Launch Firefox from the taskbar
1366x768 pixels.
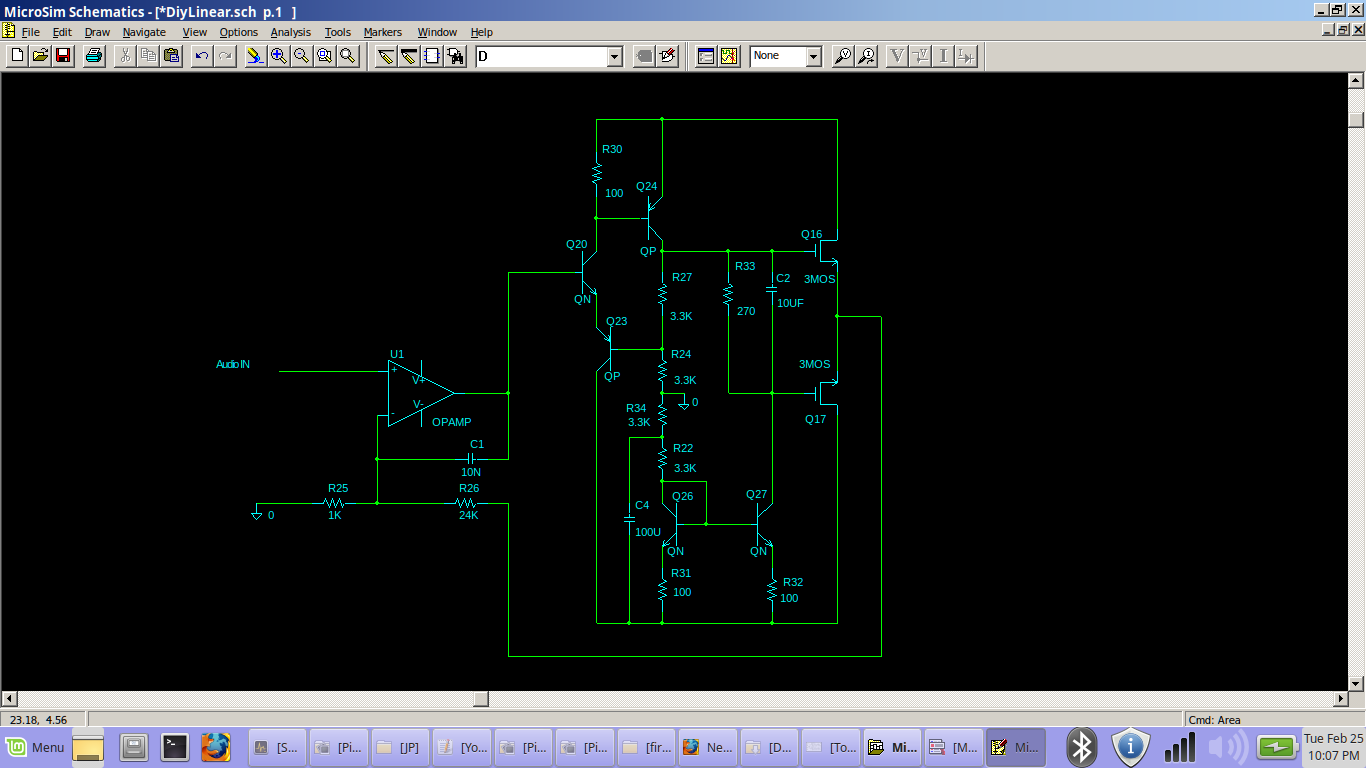215,747
